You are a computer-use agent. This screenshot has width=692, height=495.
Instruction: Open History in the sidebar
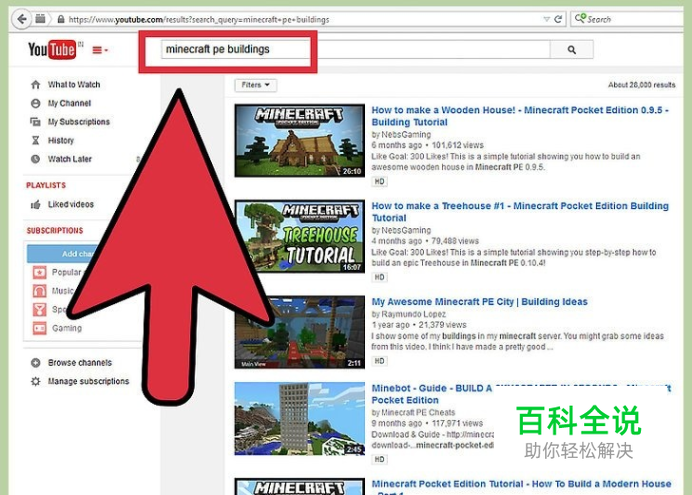(60, 140)
